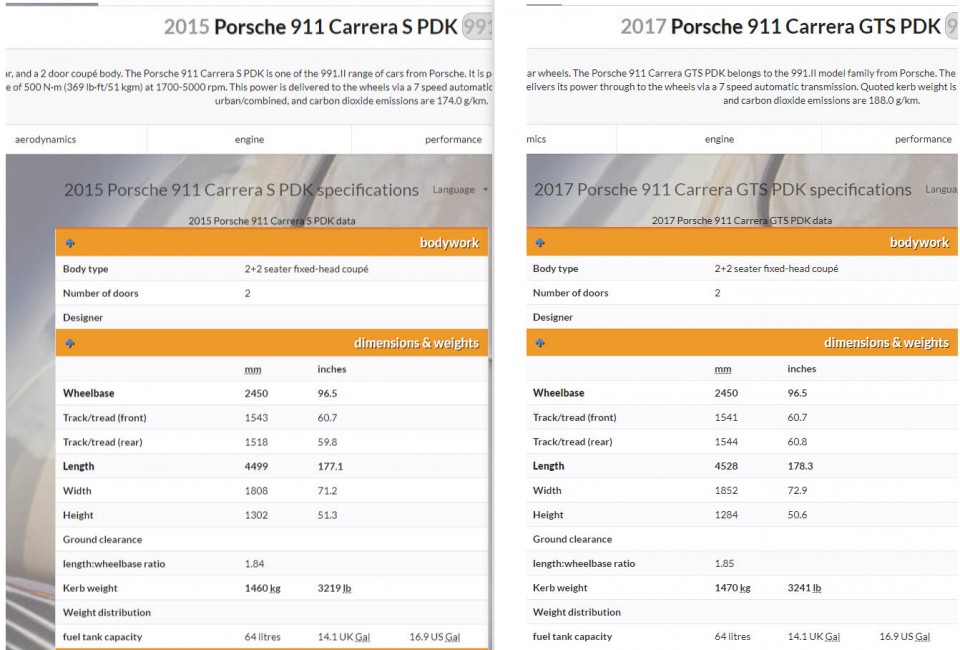Click the Track/tread (rear) value 1544
The width and height of the screenshot is (960, 650).
click(726, 441)
